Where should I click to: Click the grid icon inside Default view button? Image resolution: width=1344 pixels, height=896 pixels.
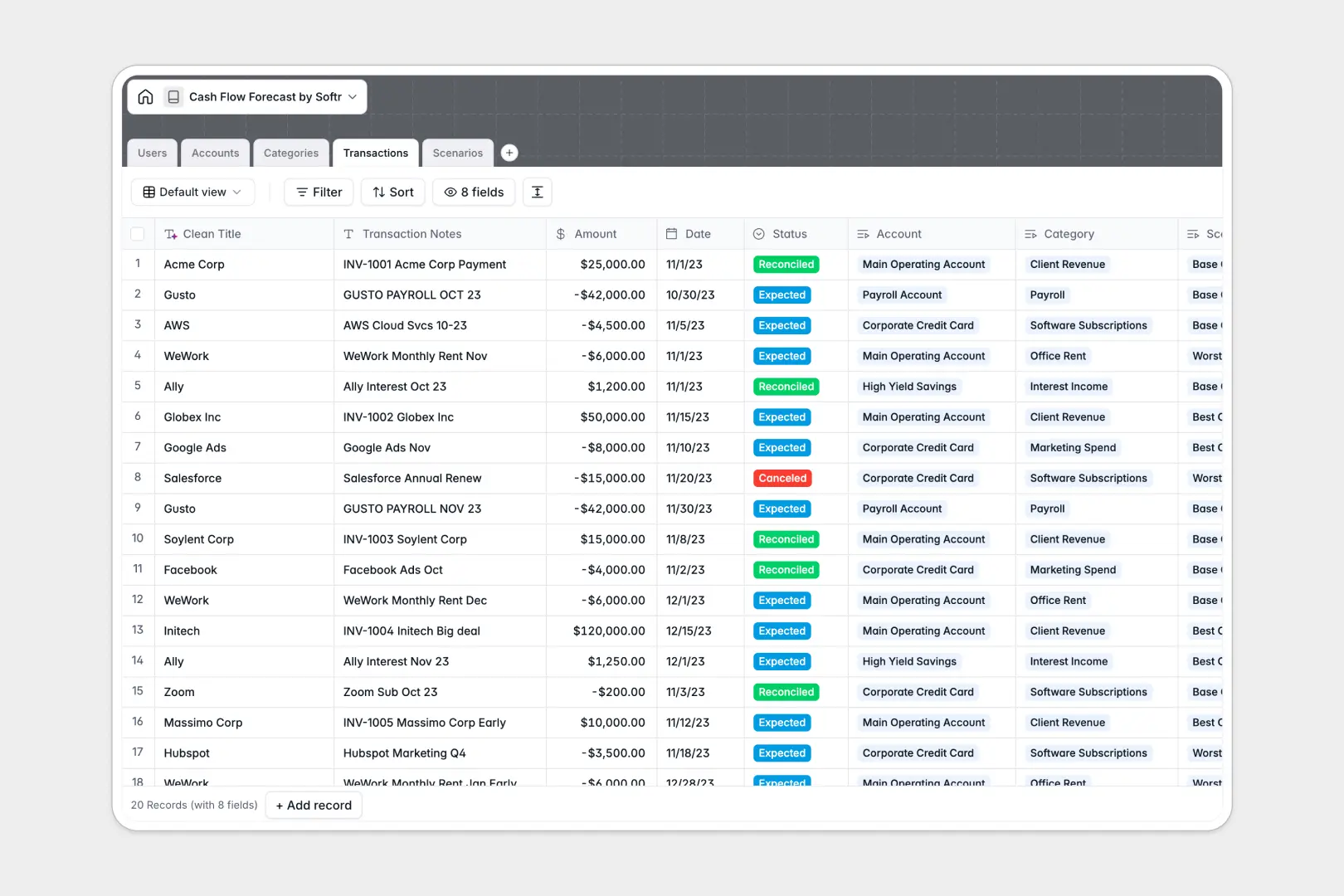coord(149,192)
